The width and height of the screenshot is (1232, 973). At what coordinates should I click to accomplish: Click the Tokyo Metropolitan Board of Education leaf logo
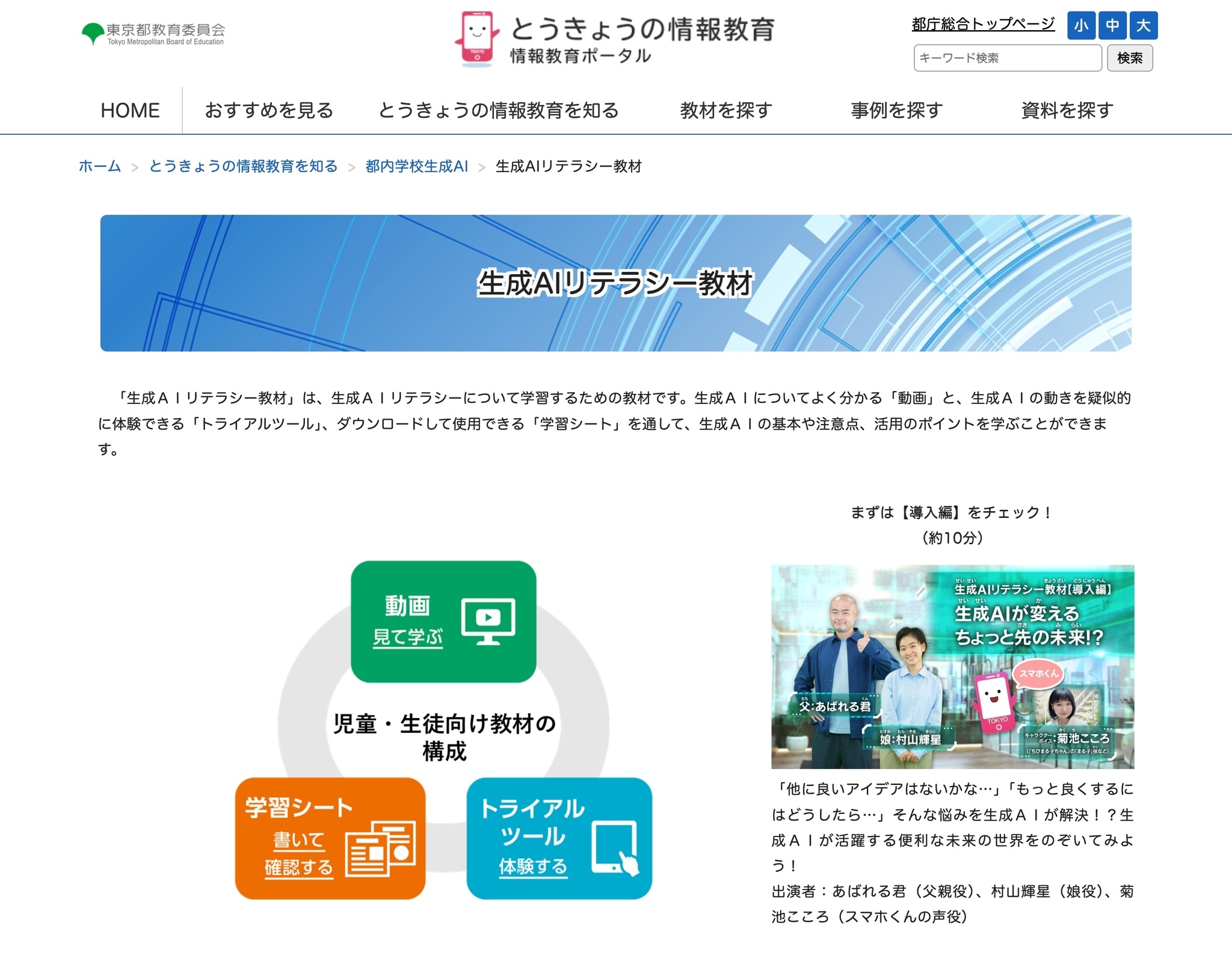(x=93, y=31)
